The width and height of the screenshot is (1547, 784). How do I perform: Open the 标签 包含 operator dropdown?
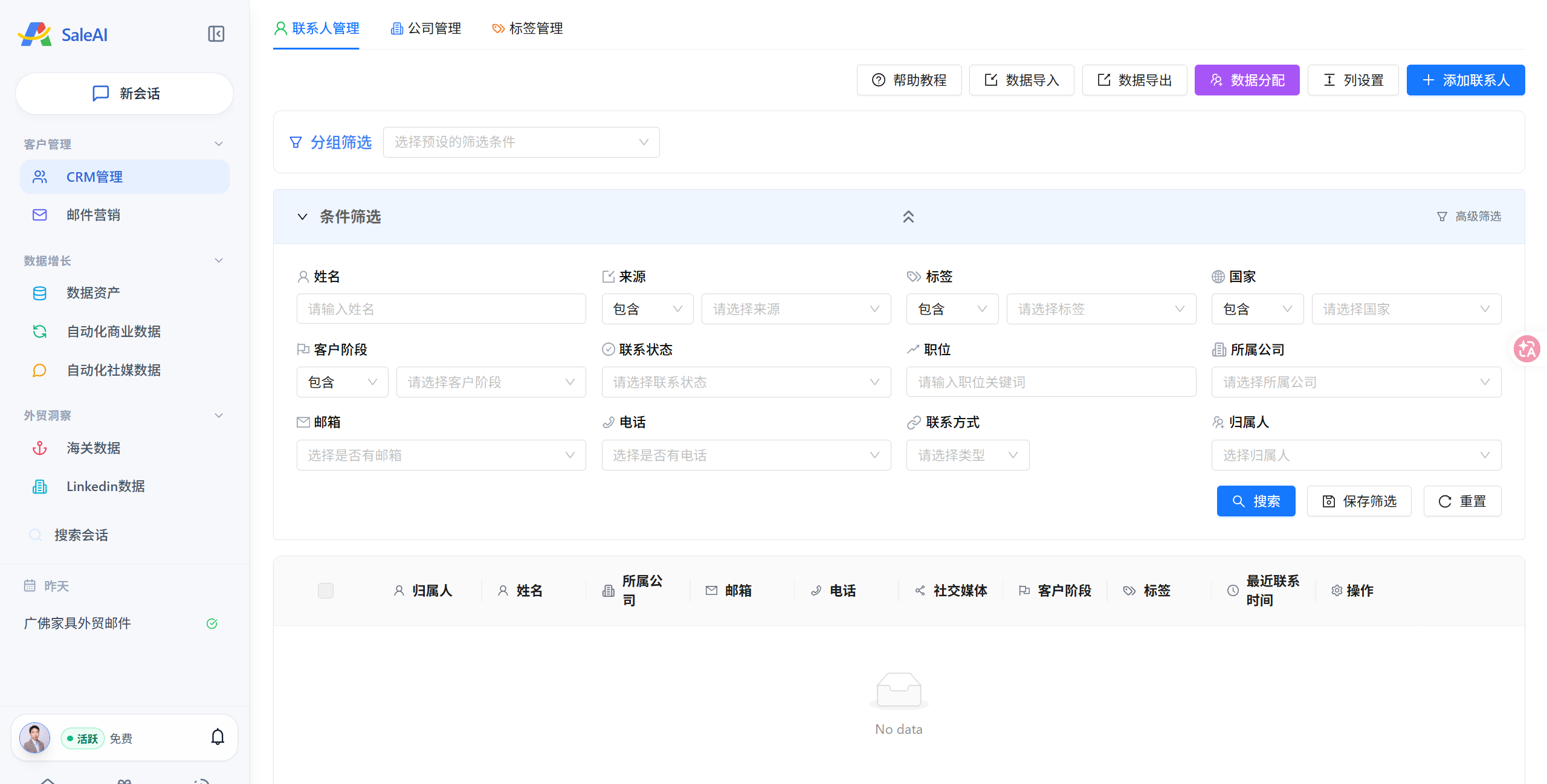[x=952, y=309]
